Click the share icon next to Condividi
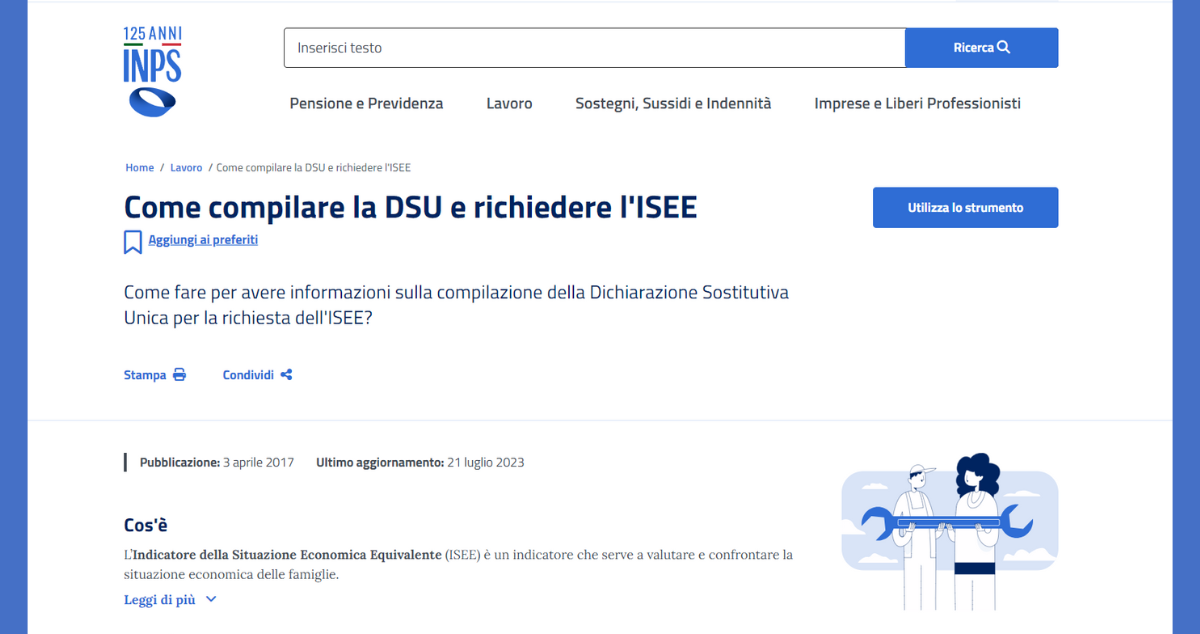The width and height of the screenshot is (1200, 634). 287,374
